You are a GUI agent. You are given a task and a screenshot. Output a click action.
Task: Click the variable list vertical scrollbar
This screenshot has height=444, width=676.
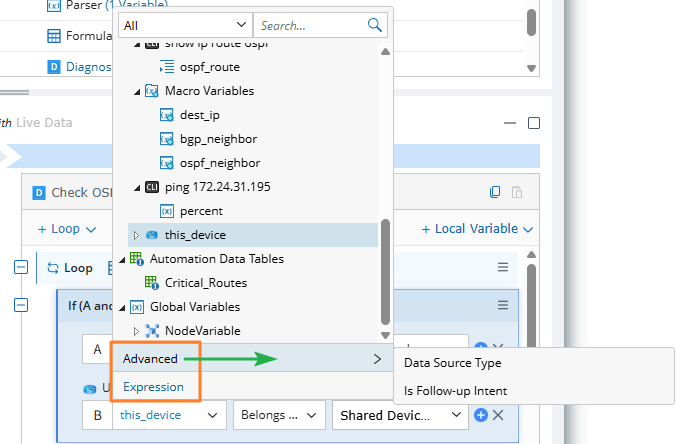pyautogui.click(x=384, y=270)
